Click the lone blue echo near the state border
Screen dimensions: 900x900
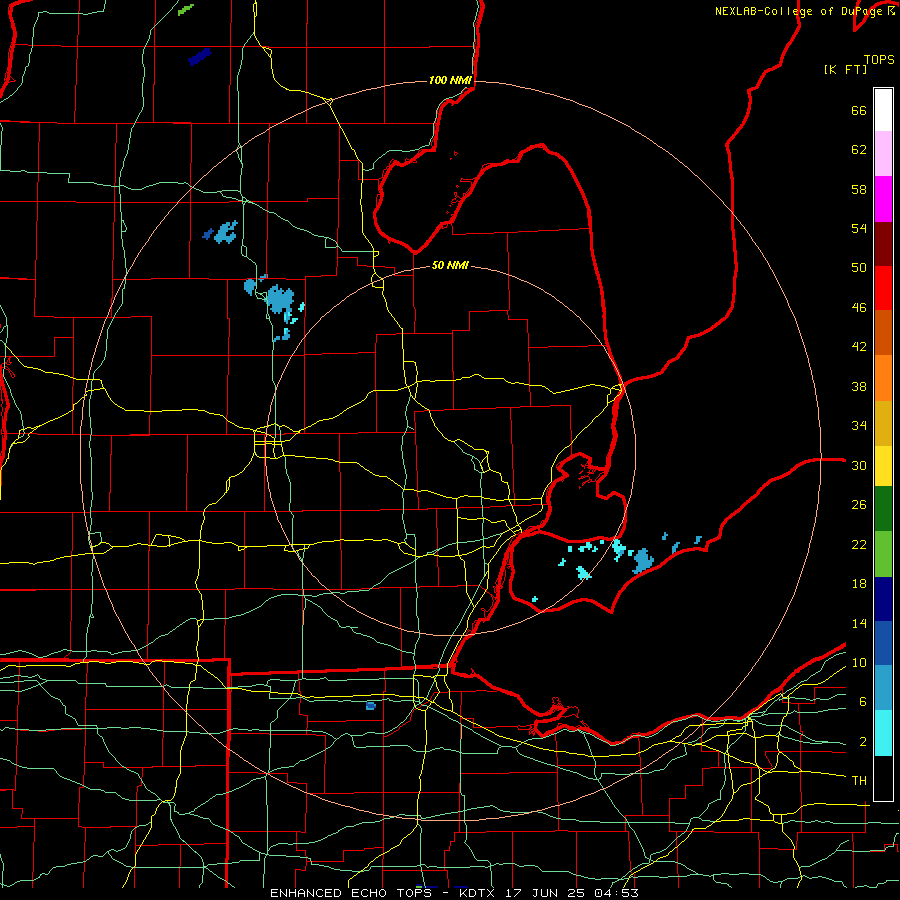[371, 705]
